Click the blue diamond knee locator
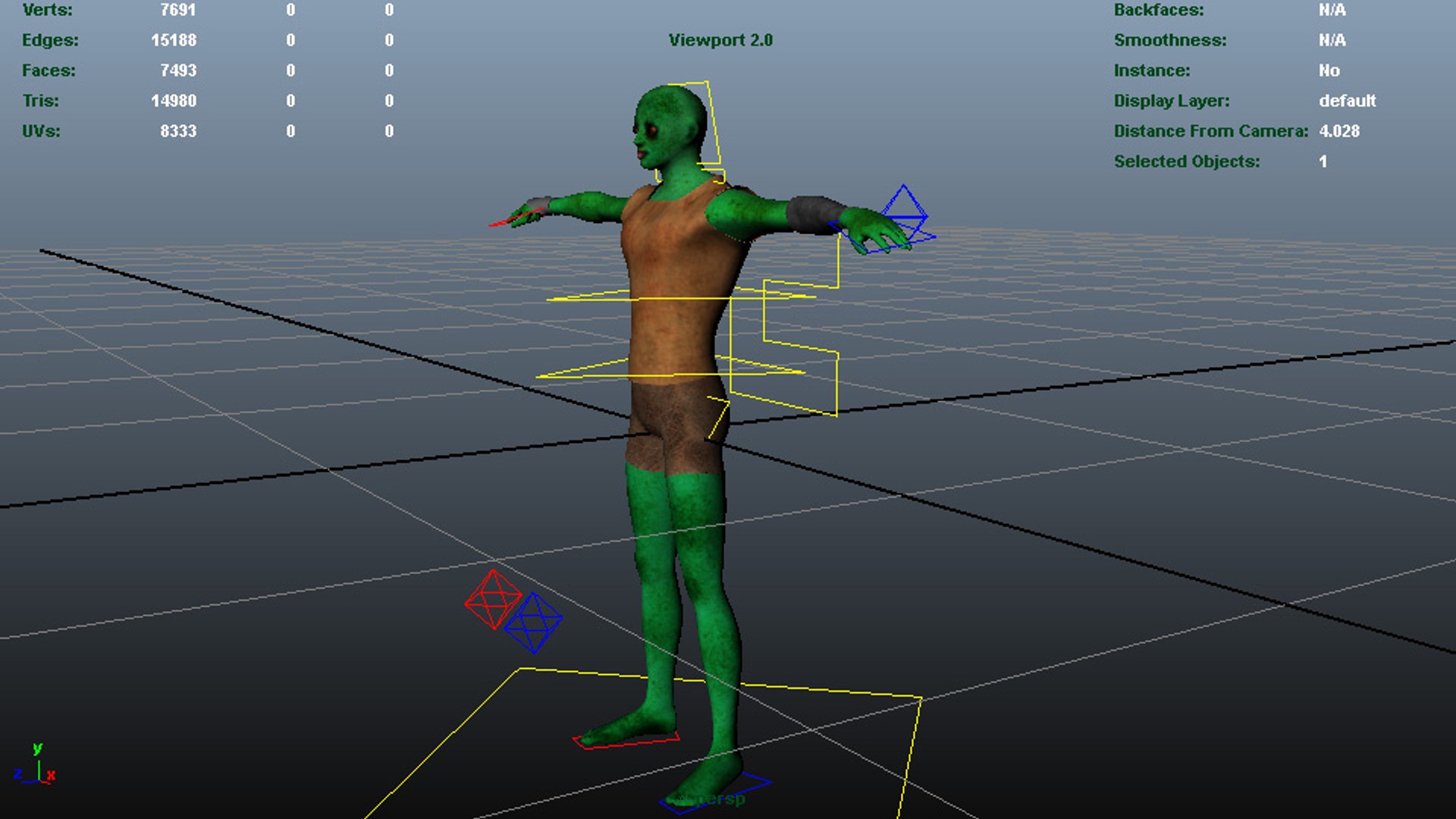 point(533,623)
